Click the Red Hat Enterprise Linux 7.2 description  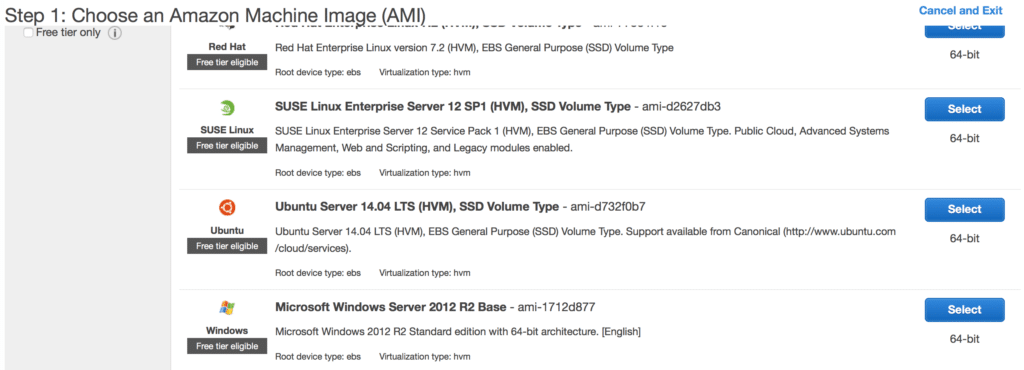tap(474, 48)
